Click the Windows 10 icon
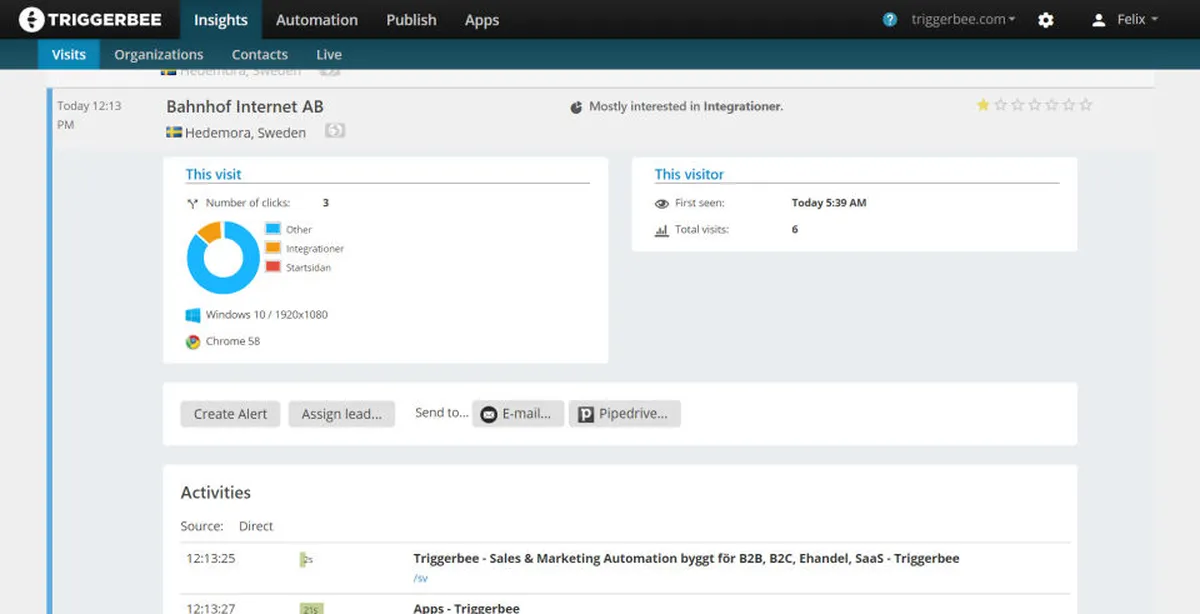Viewport: 1200px width, 614px height. tap(193, 315)
